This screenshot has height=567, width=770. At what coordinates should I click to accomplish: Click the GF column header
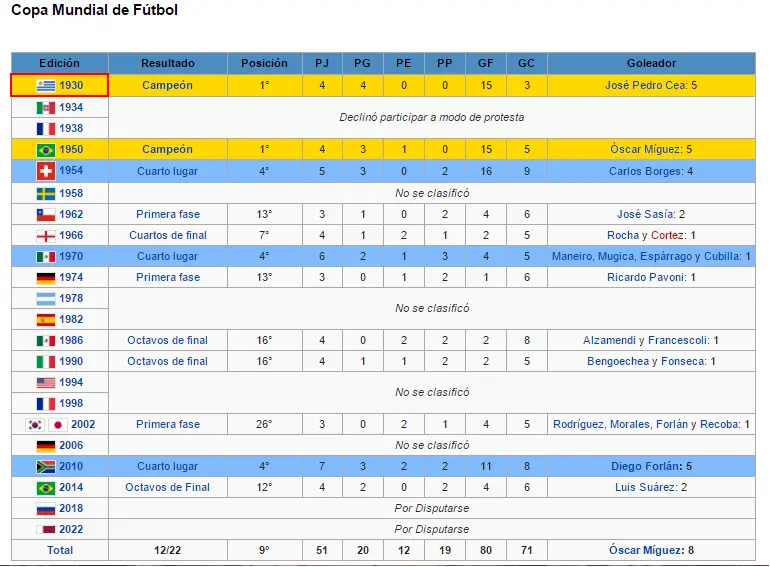click(x=486, y=63)
